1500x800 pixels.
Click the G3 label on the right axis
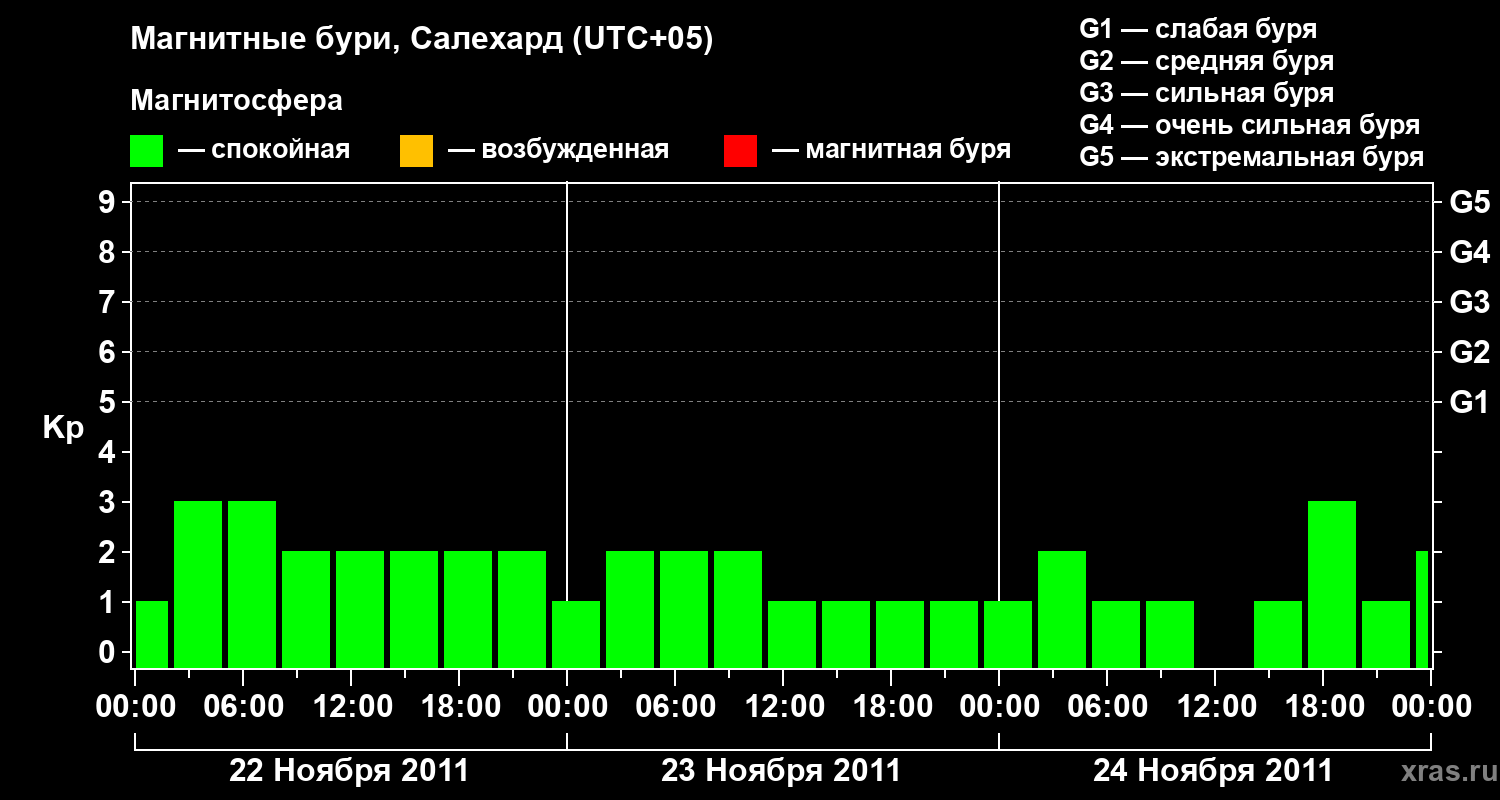coord(1469,303)
